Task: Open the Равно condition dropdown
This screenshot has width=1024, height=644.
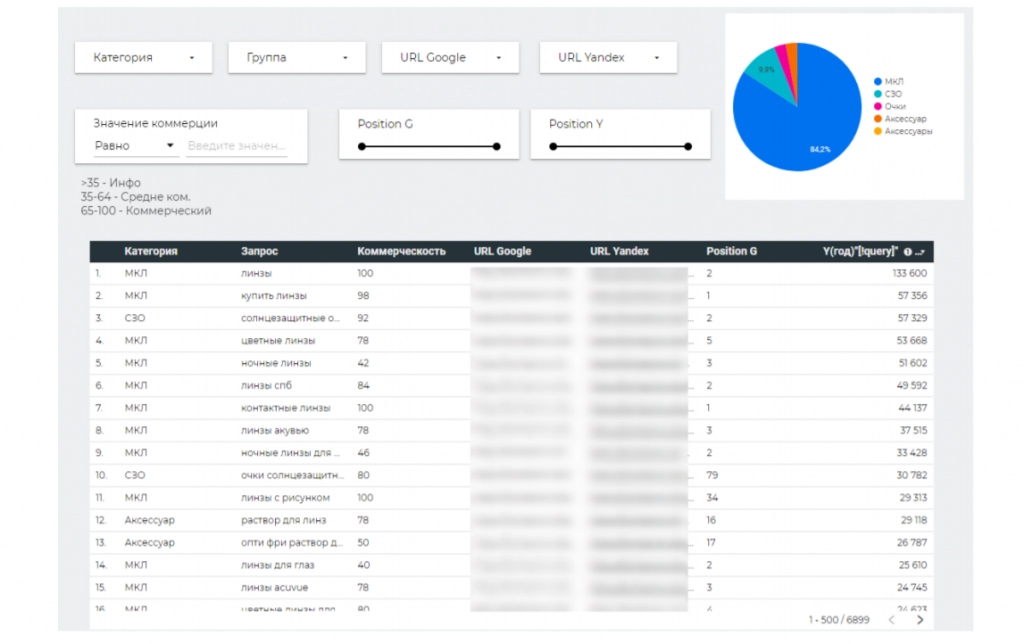Action: click(x=134, y=146)
